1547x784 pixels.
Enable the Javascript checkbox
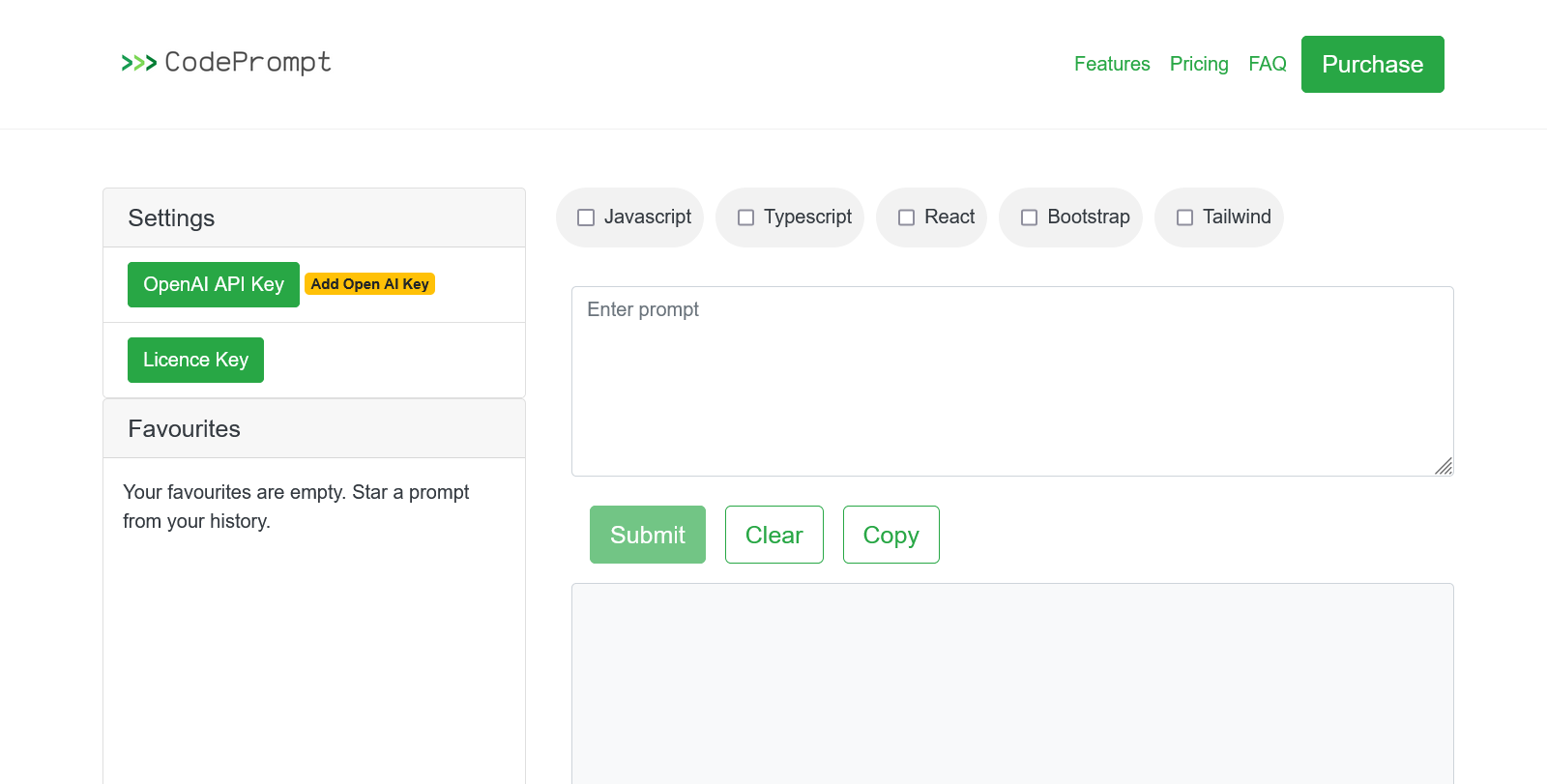pyautogui.click(x=586, y=218)
